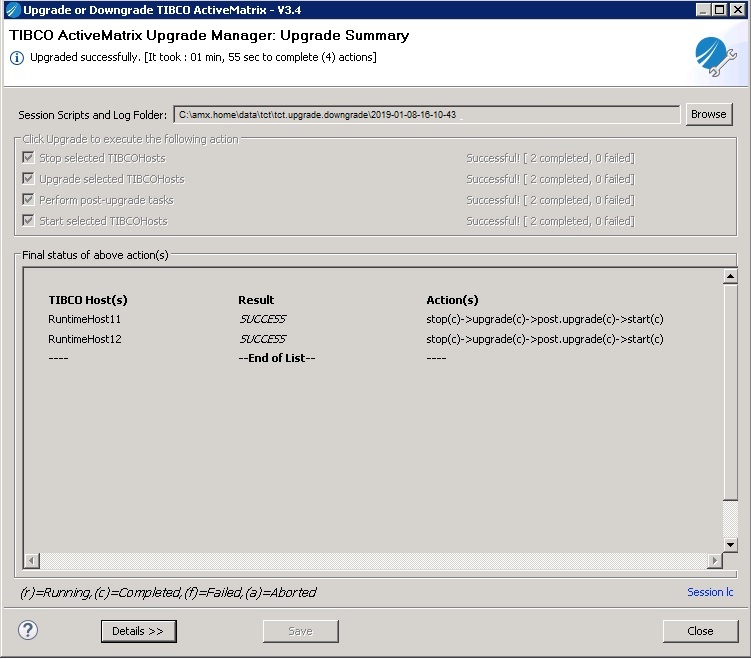Click the info icon beside Upgraded successfully
The height and width of the screenshot is (659, 751).
[x=17, y=58]
